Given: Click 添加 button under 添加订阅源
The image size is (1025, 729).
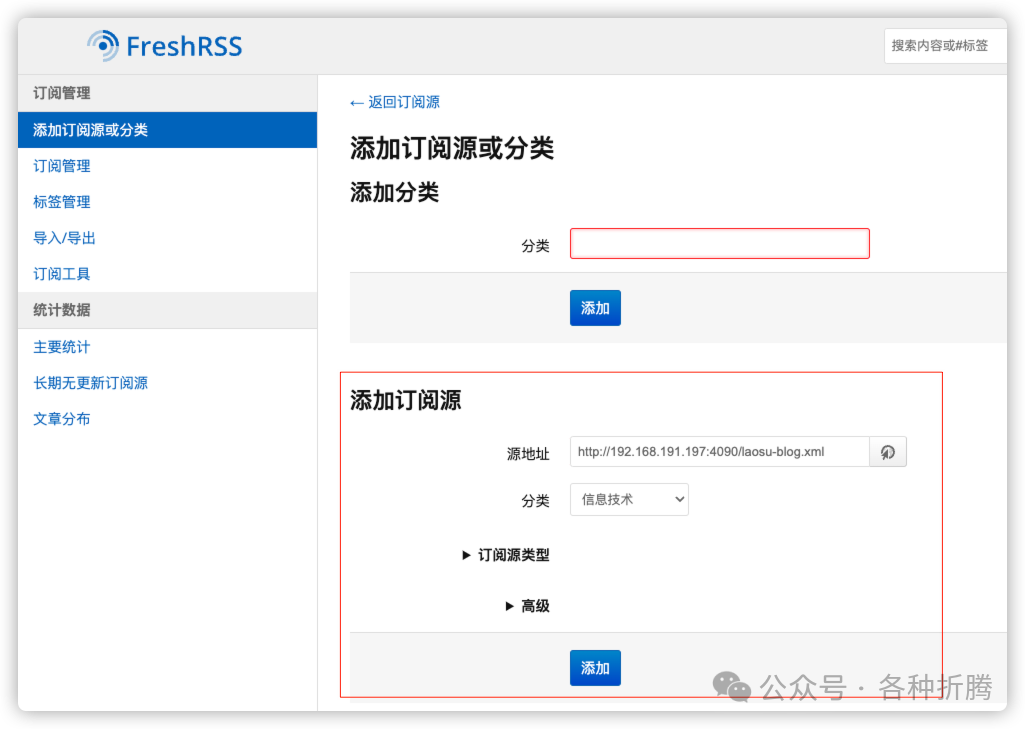Looking at the screenshot, I should (595, 668).
